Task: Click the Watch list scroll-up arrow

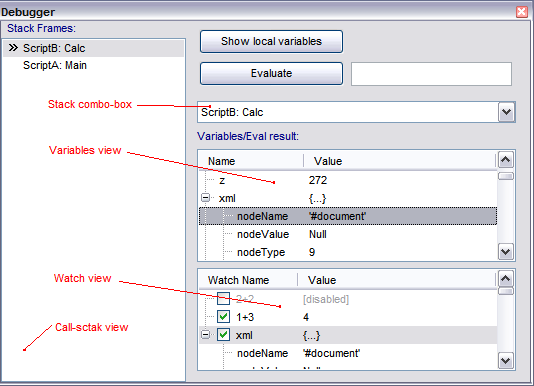Action: pyautogui.click(x=506, y=279)
